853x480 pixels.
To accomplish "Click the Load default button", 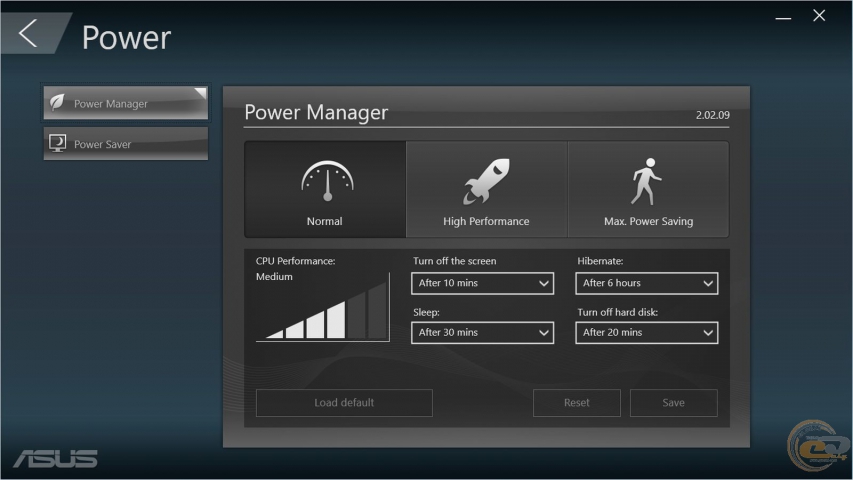I will [x=344, y=403].
